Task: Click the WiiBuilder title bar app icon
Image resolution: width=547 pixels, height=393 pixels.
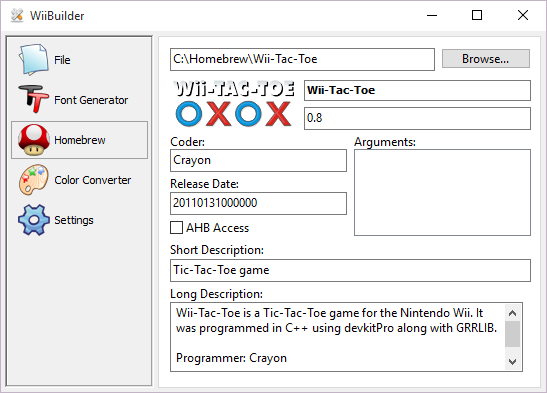Action: tap(16, 15)
